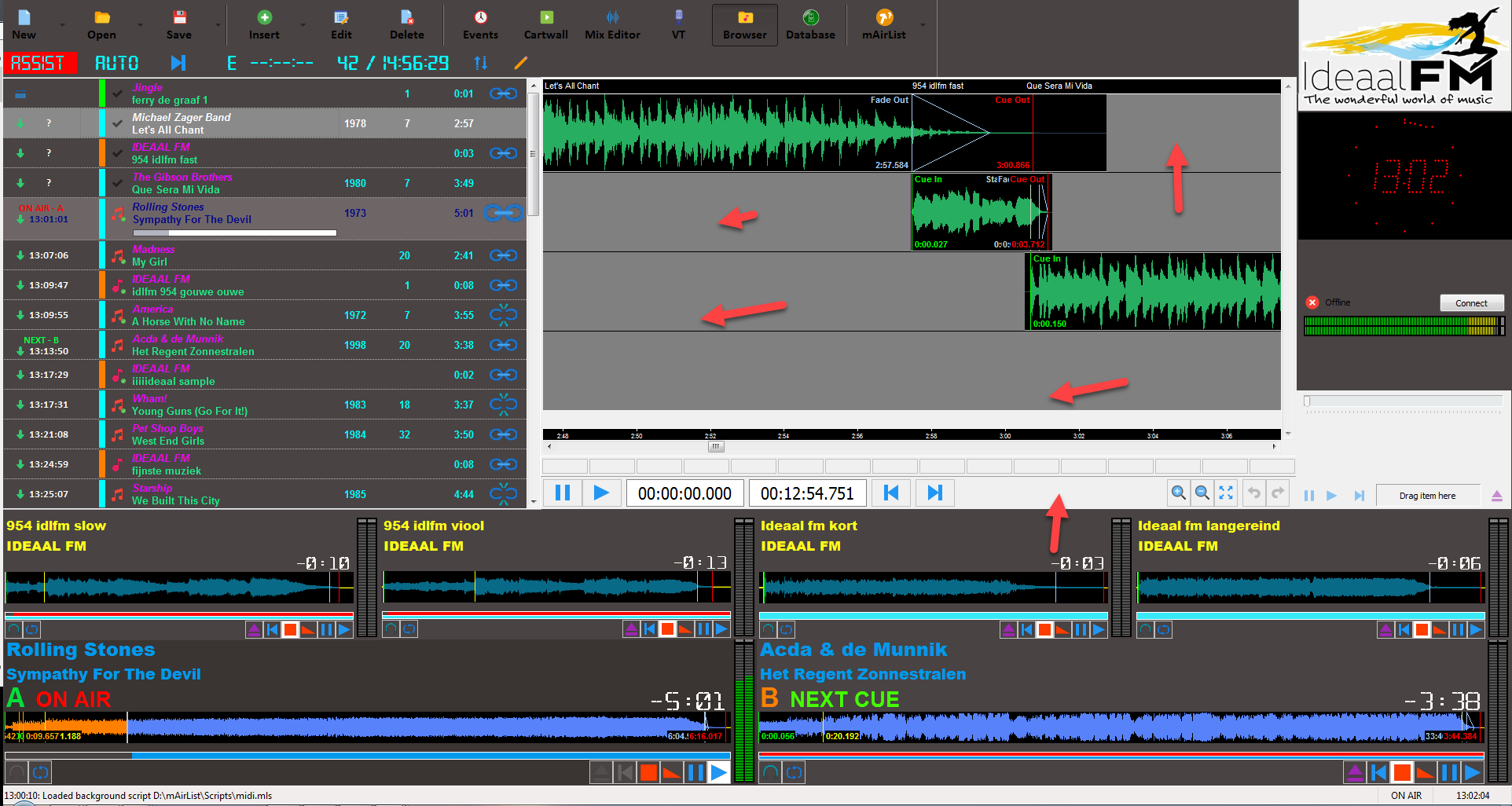Toggle link chain for 954 idlfm fast row

[x=503, y=153]
